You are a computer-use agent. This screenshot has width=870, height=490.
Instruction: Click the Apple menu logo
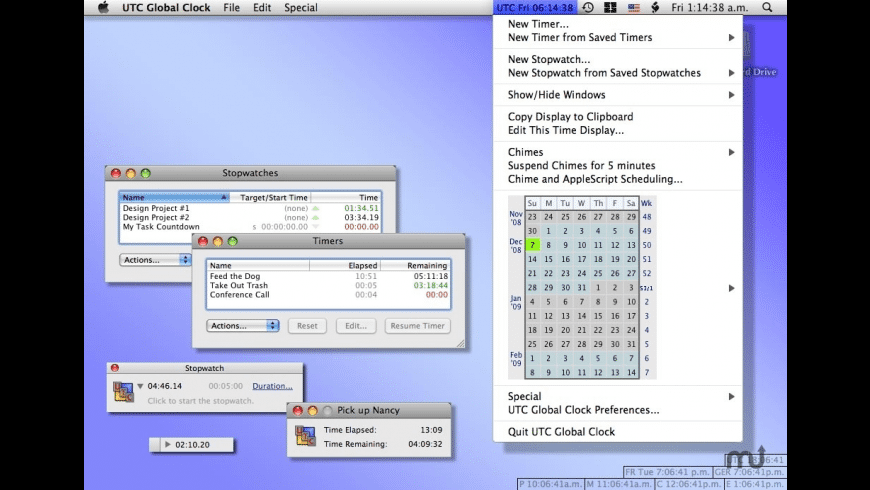tap(103, 7)
